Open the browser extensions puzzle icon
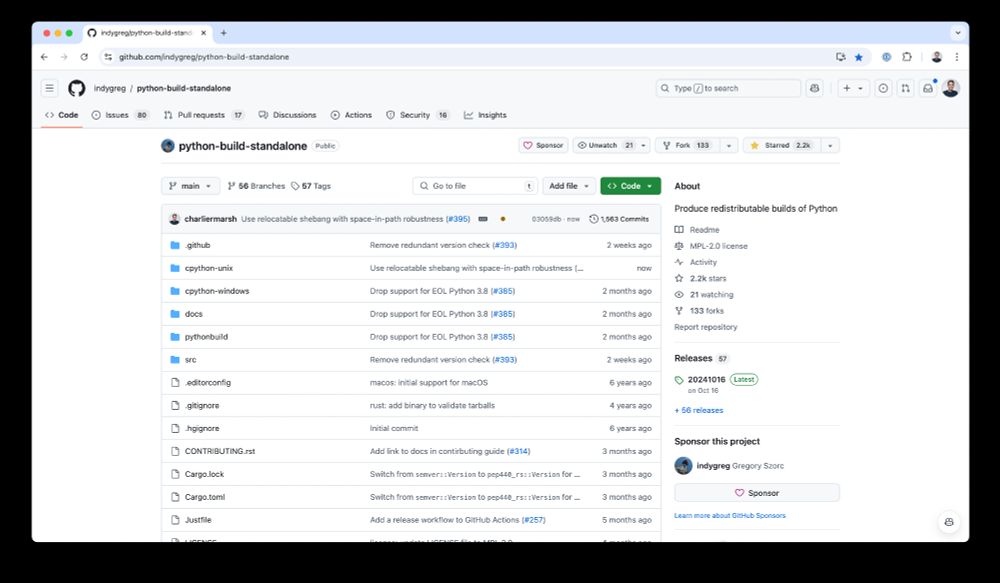 [x=907, y=57]
